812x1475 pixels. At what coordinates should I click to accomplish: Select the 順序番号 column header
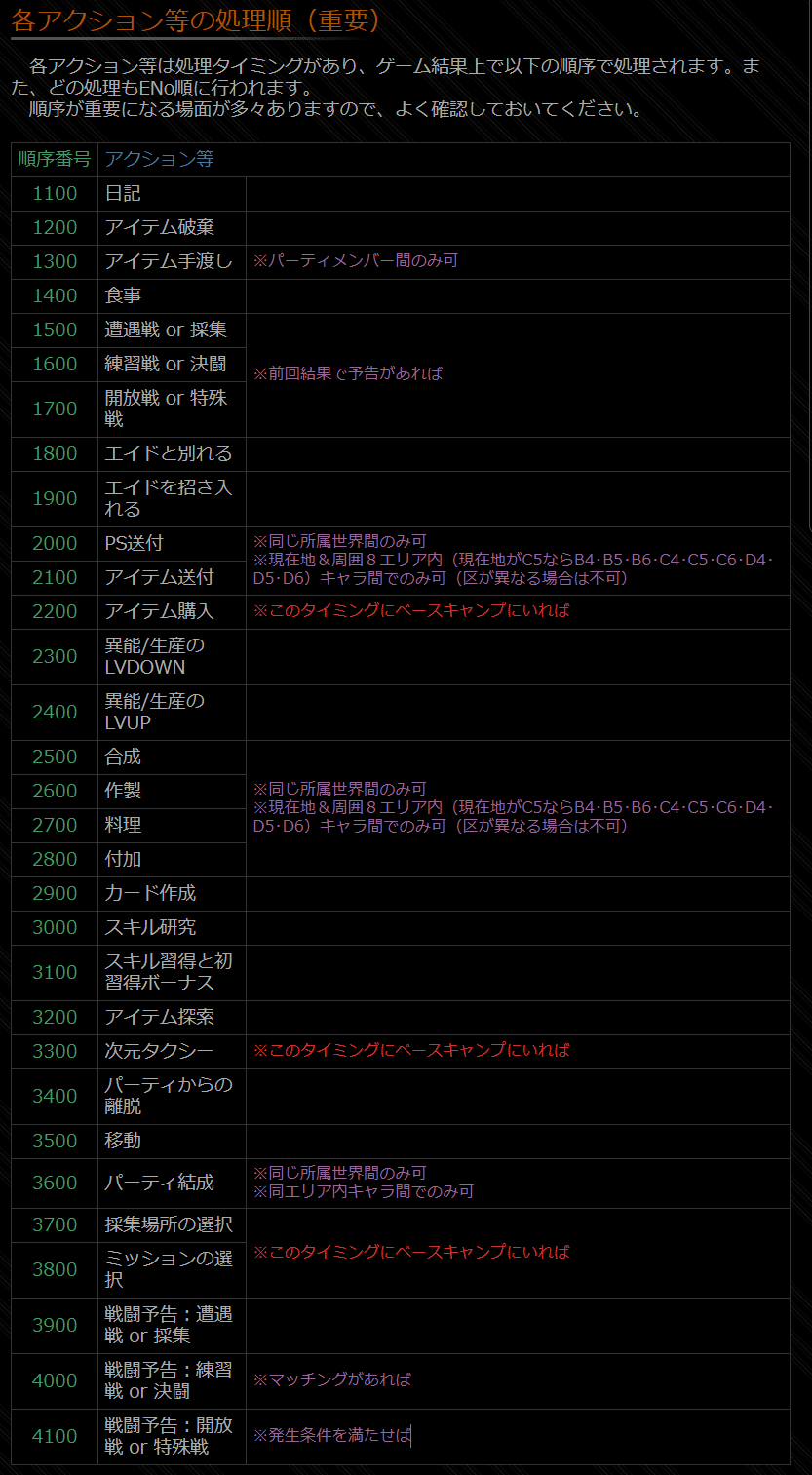click(x=55, y=160)
